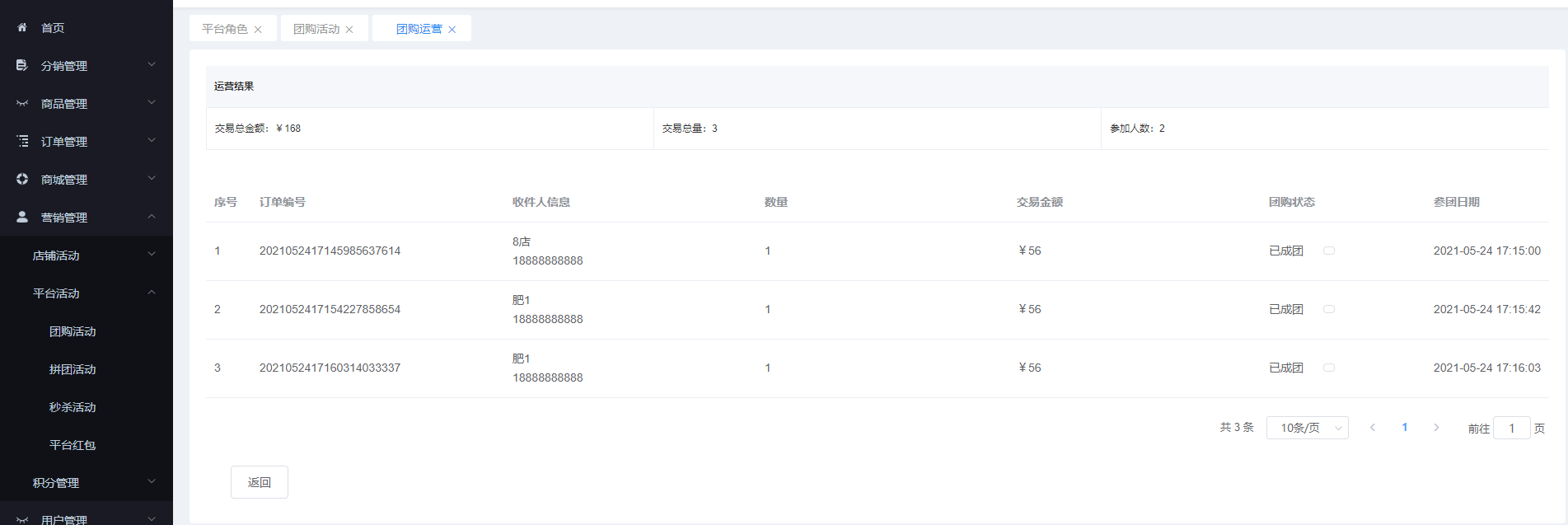Click the 商城管理 sidebar icon
Screen dimensions: 1568x525
coord(22,179)
